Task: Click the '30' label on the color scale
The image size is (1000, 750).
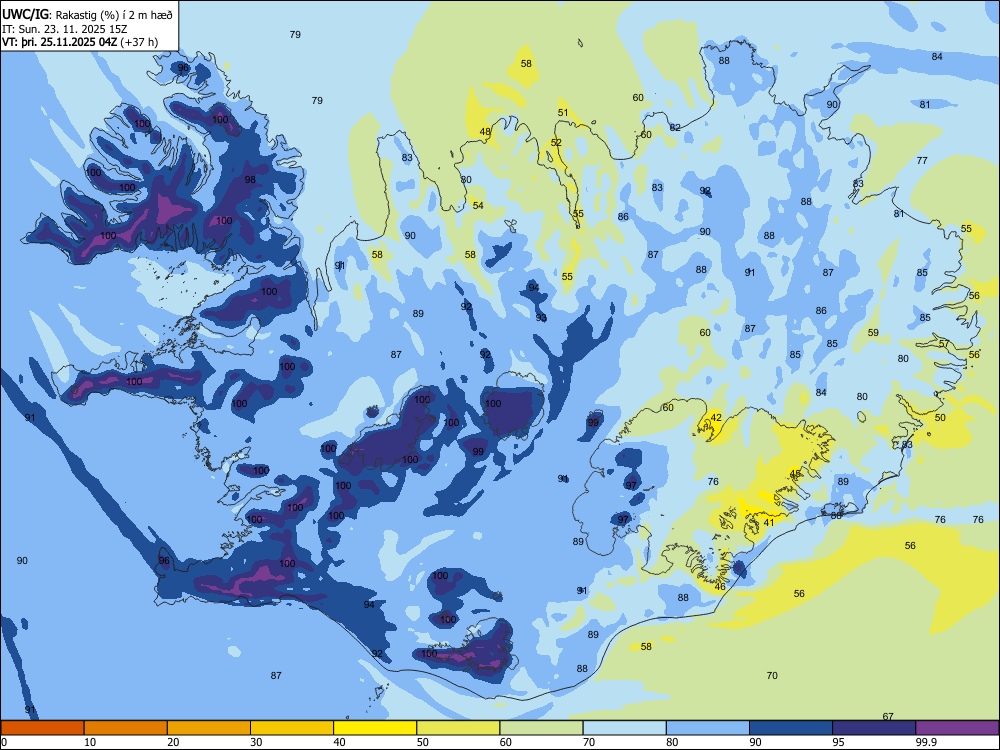Action: [x=256, y=742]
